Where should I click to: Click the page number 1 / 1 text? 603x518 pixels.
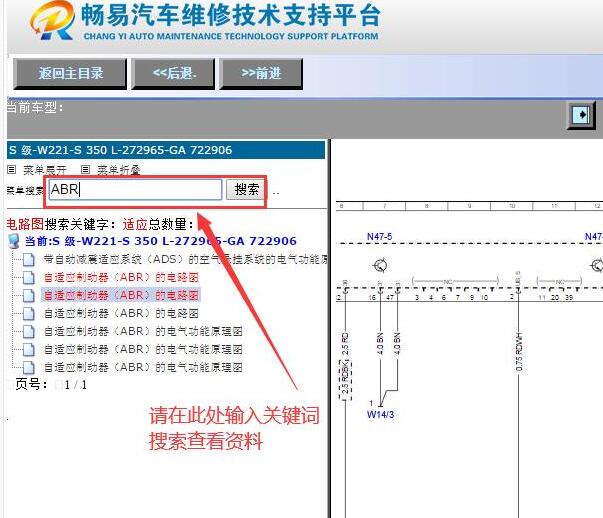[76, 385]
